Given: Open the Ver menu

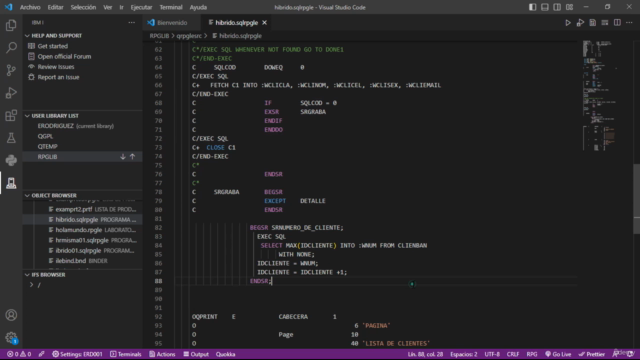Looking at the screenshot, I should click(107, 7).
